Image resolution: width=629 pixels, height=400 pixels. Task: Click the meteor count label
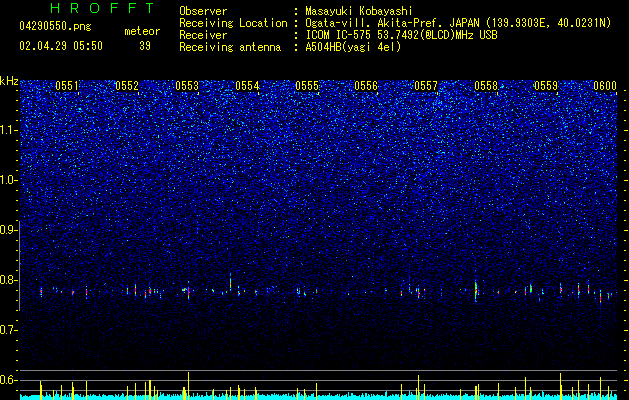pos(142,31)
